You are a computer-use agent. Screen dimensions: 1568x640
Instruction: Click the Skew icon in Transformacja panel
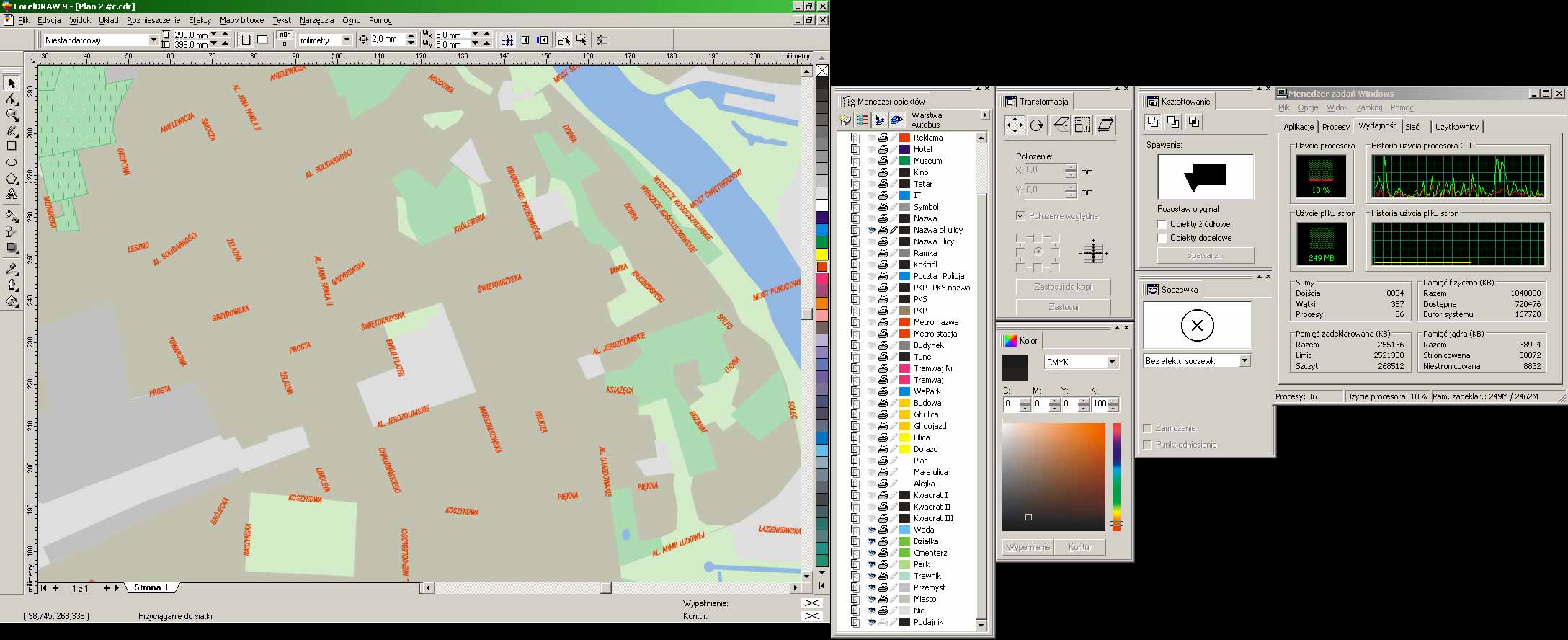(1105, 125)
